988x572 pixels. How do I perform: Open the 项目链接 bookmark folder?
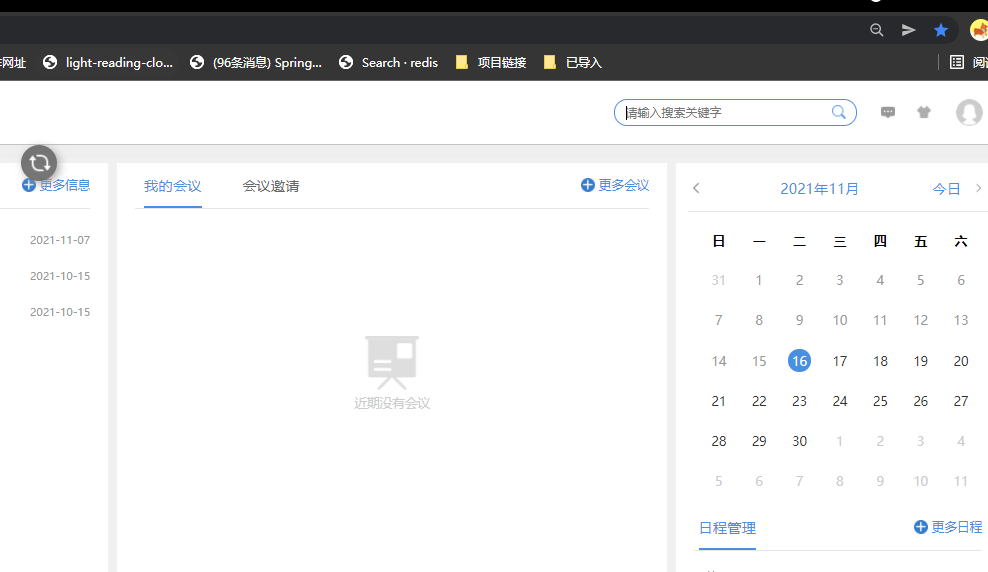491,62
